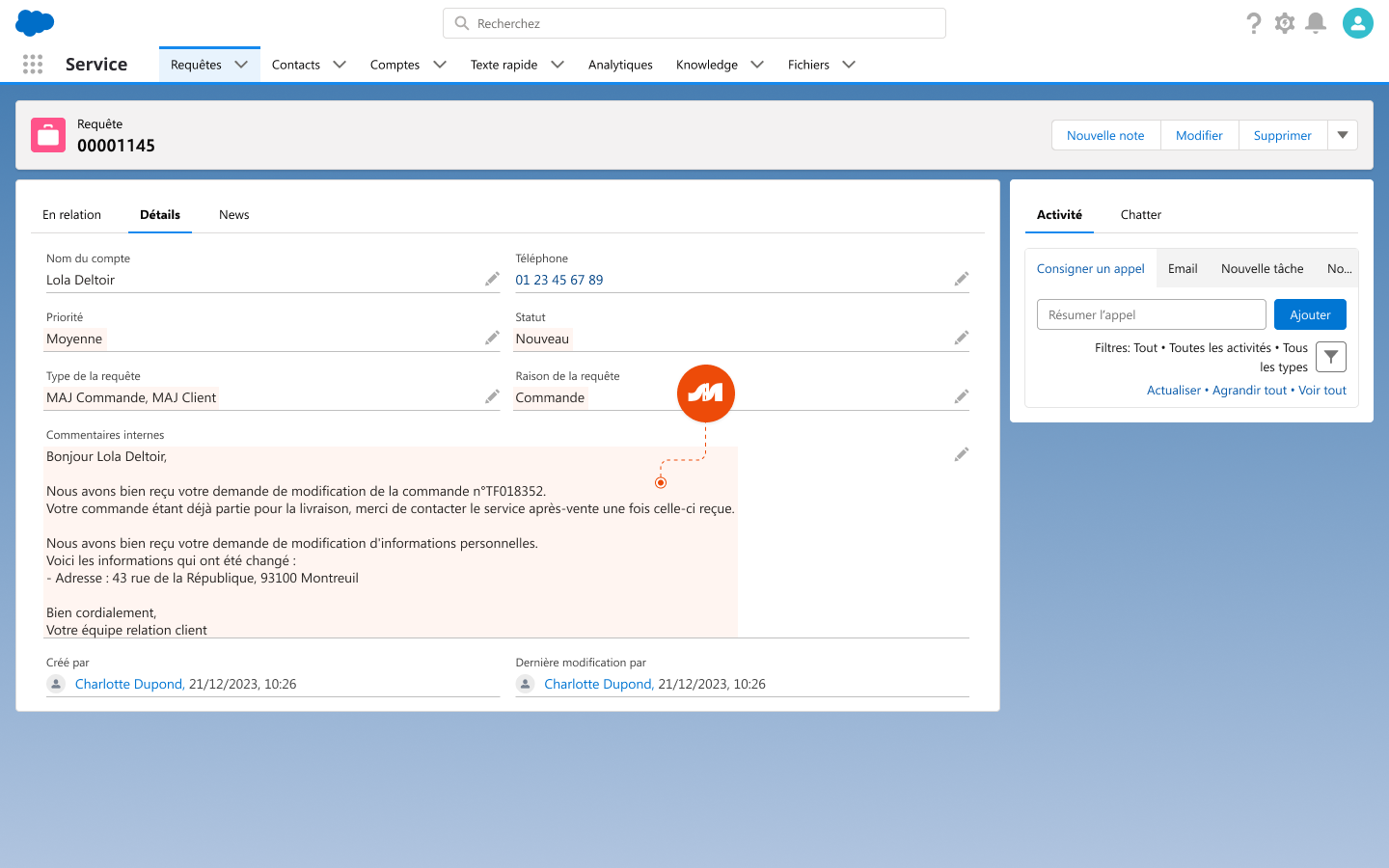Open the notifications bell
Viewport: 1389px width, 868px height.
pyautogui.click(x=1316, y=23)
